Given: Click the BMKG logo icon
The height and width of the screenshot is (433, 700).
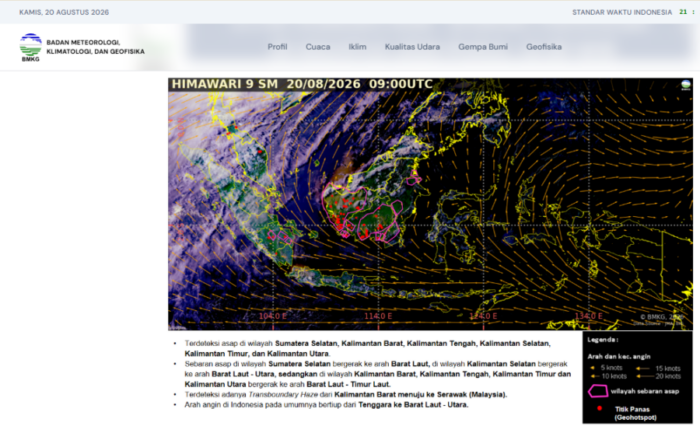Looking at the screenshot, I should point(30,47).
